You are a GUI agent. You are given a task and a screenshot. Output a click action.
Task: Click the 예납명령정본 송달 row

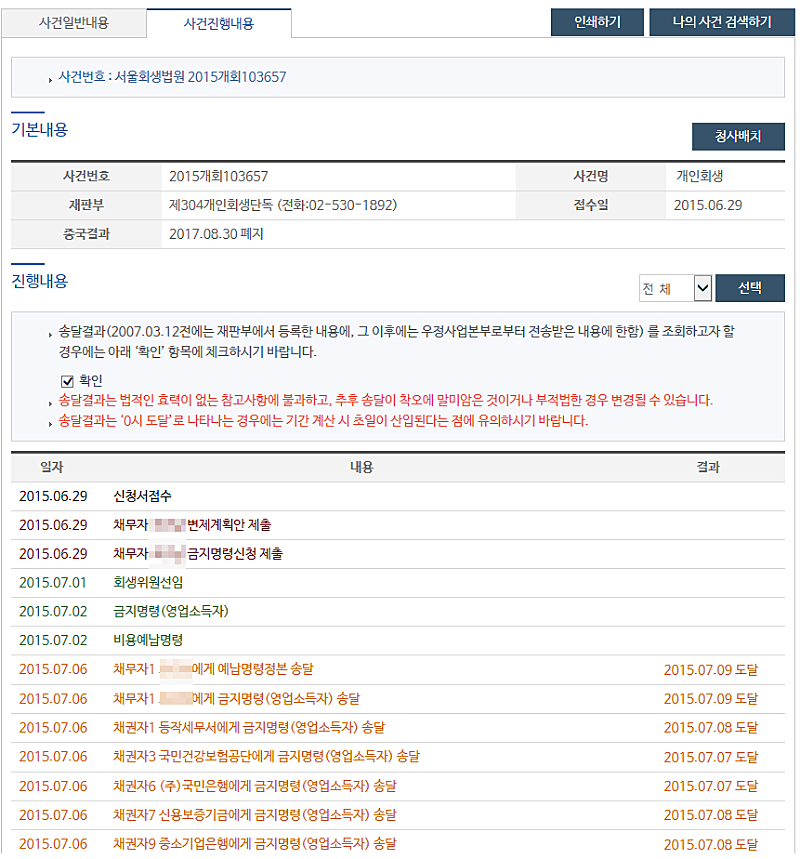tap(398, 669)
